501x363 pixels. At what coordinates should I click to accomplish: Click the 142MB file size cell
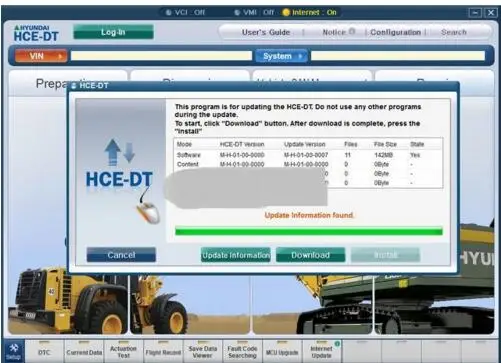click(383, 155)
